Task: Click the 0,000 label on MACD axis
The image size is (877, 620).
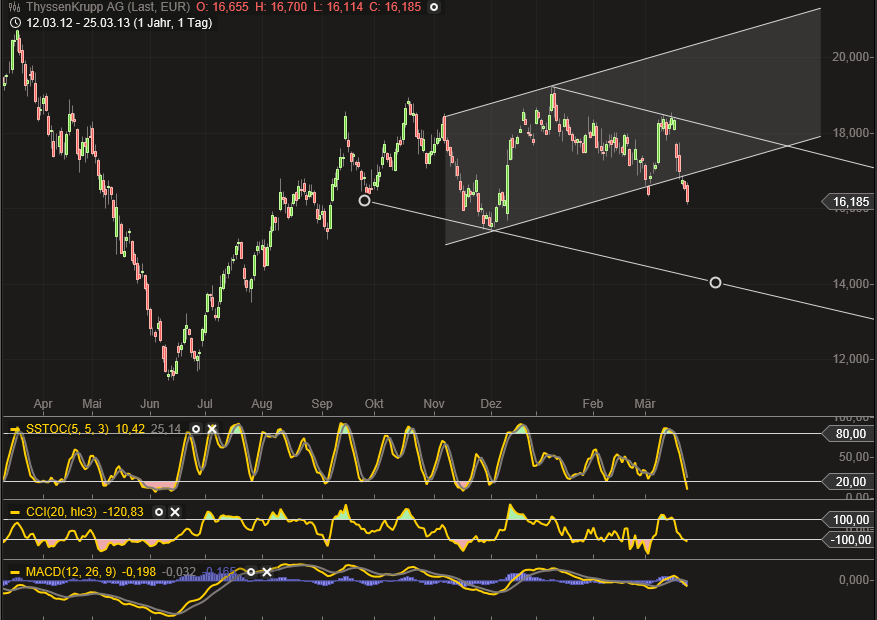Action: tap(854, 580)
